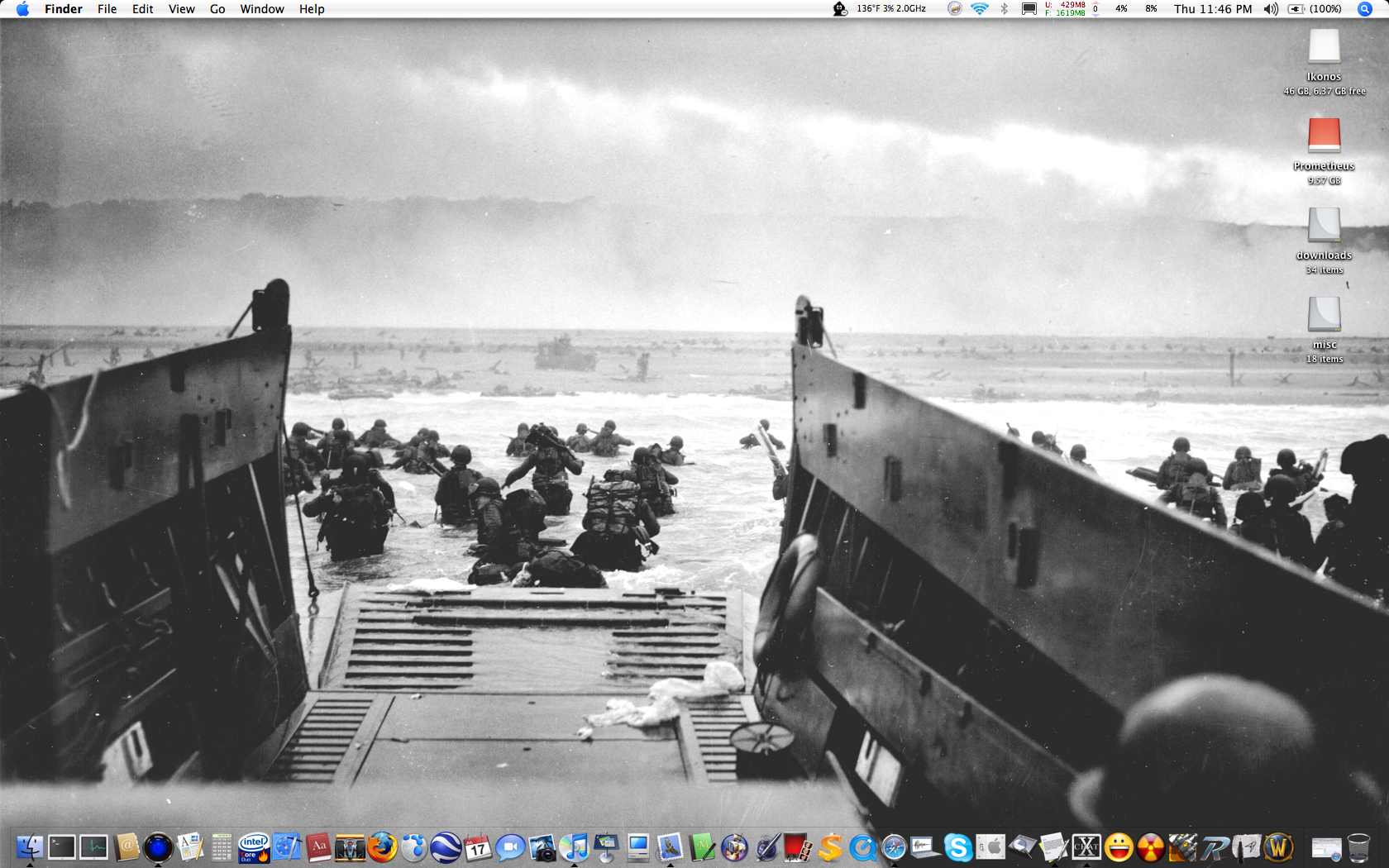Launch Mail from the Dock
This screenshot has height=868, width=1389.
pos(670,847)
